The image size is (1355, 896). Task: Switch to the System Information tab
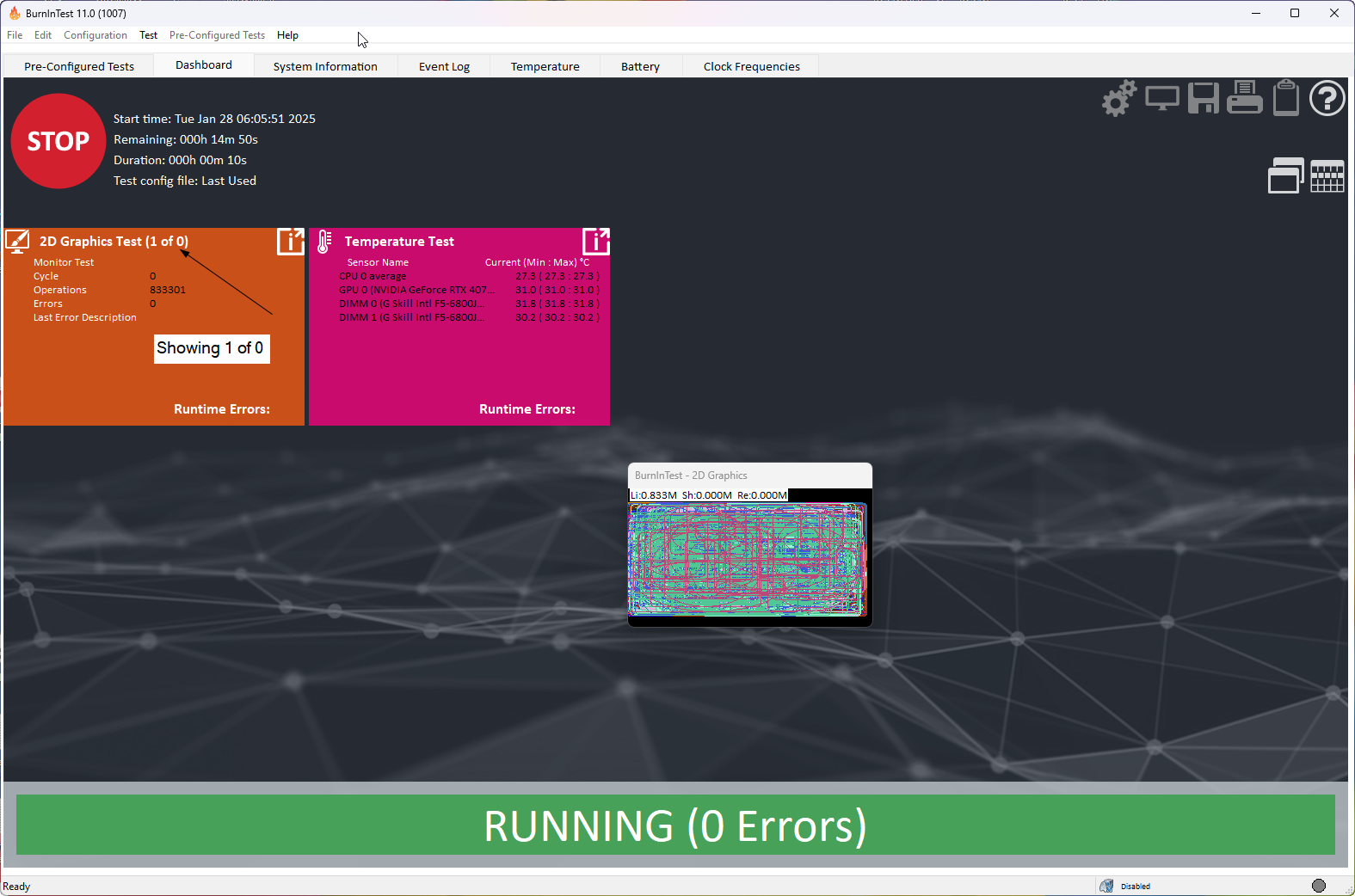[x=325, y=66]
